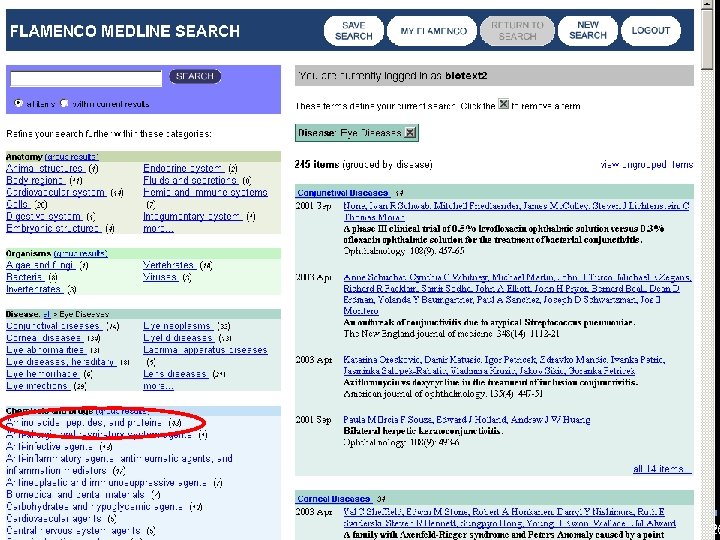Refine by Bacteria
Viewport: 720px width, 540px height.
click(25, 277)
